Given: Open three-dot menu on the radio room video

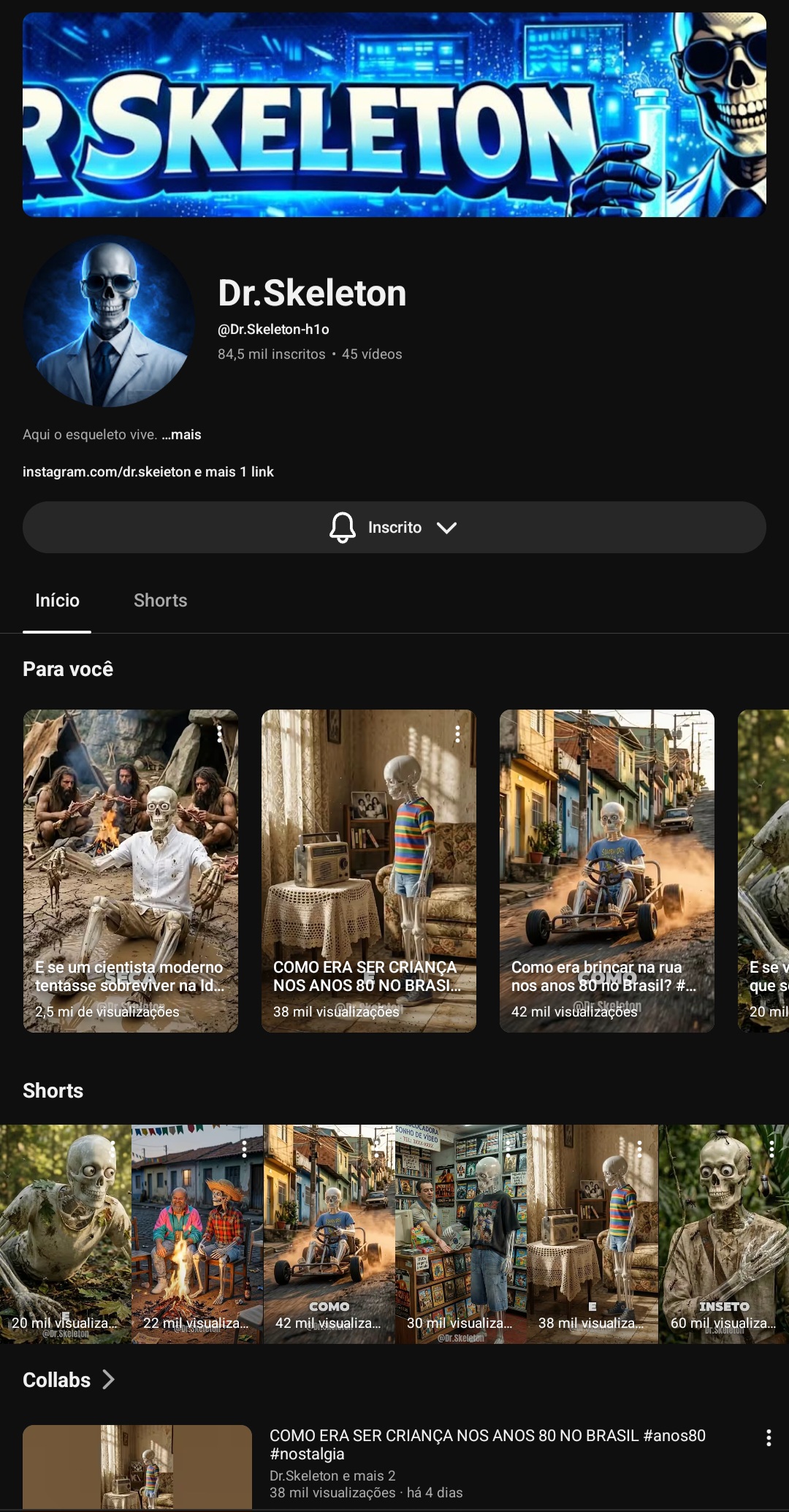Looking at the screenshot, I should click(x=457, y=734).
